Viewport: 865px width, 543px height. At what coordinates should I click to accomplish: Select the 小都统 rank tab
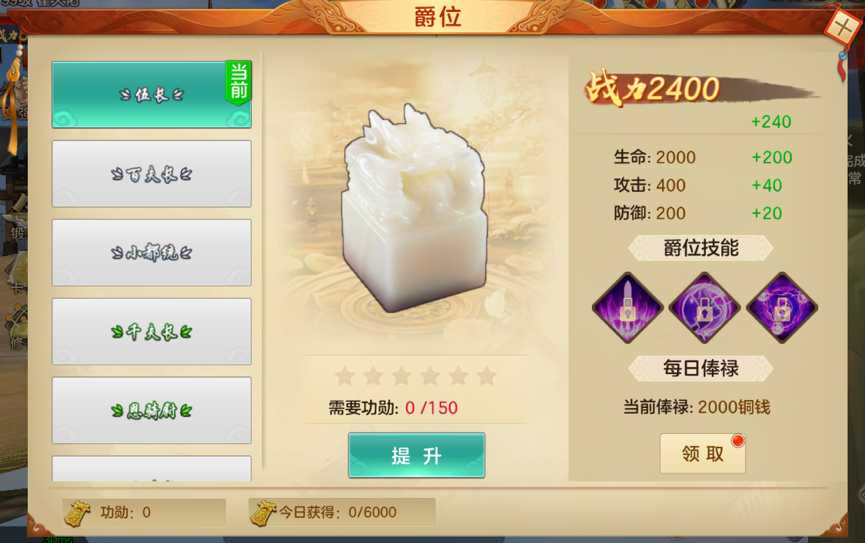152,253
